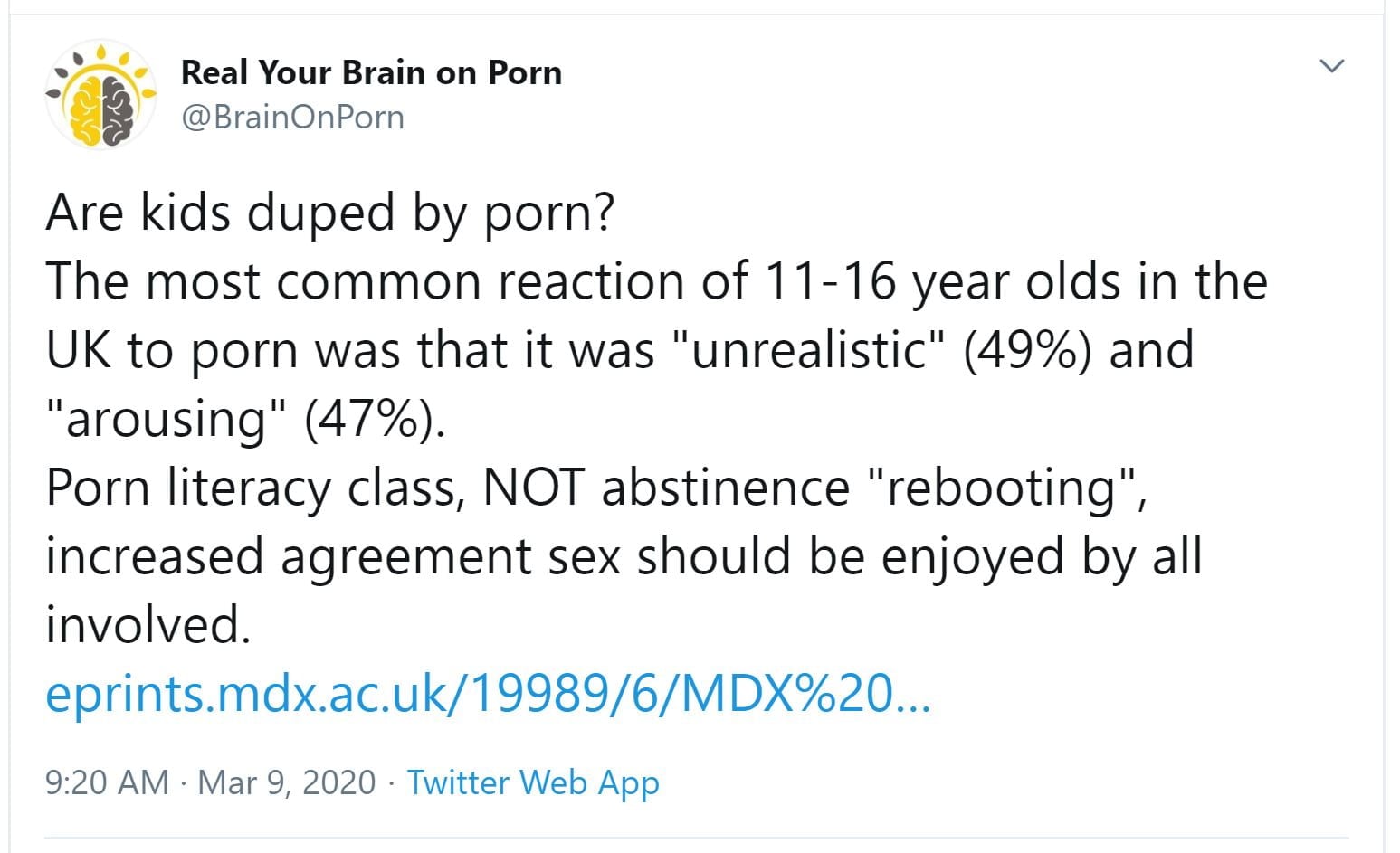Open the eprints.mdx.ac.uk link
The height and width of the screenshot is (853, 1400).
point(487,694)
